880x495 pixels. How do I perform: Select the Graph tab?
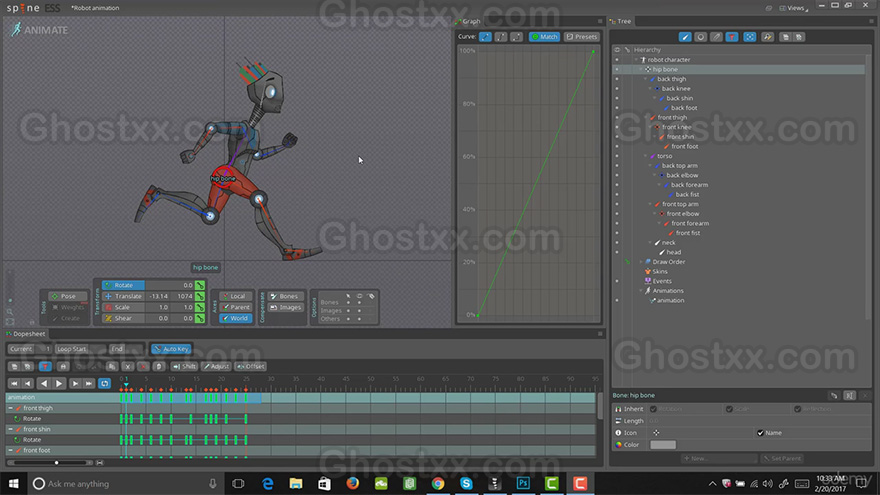[x=468, y=21]
